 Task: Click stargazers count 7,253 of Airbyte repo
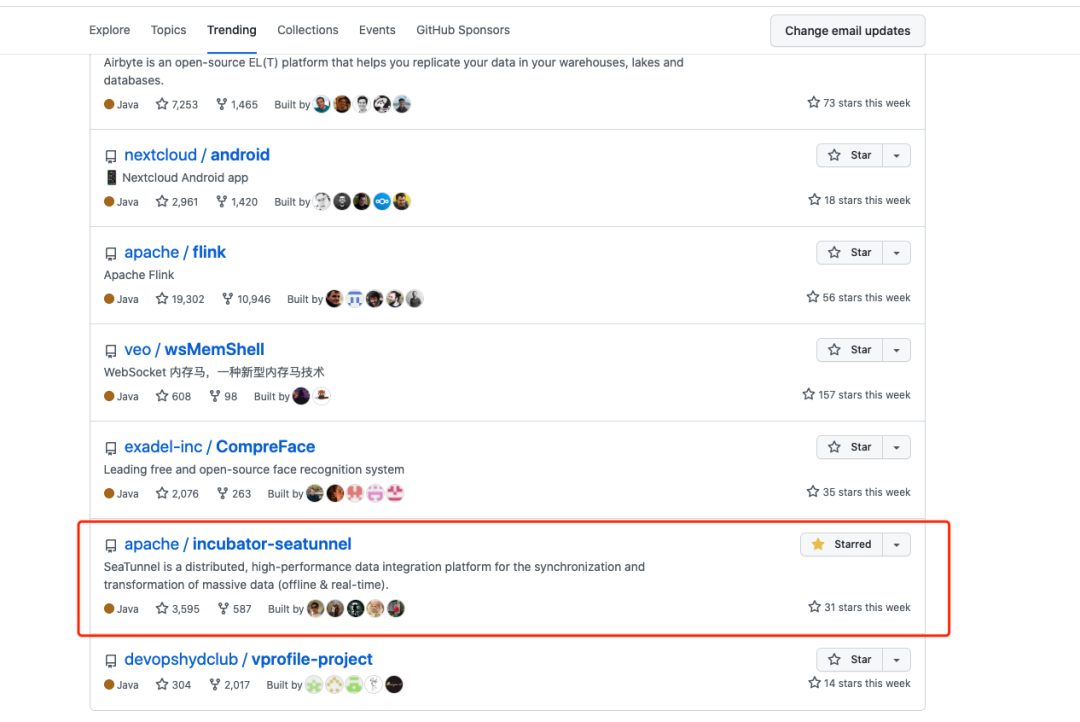tap(177, 105)
